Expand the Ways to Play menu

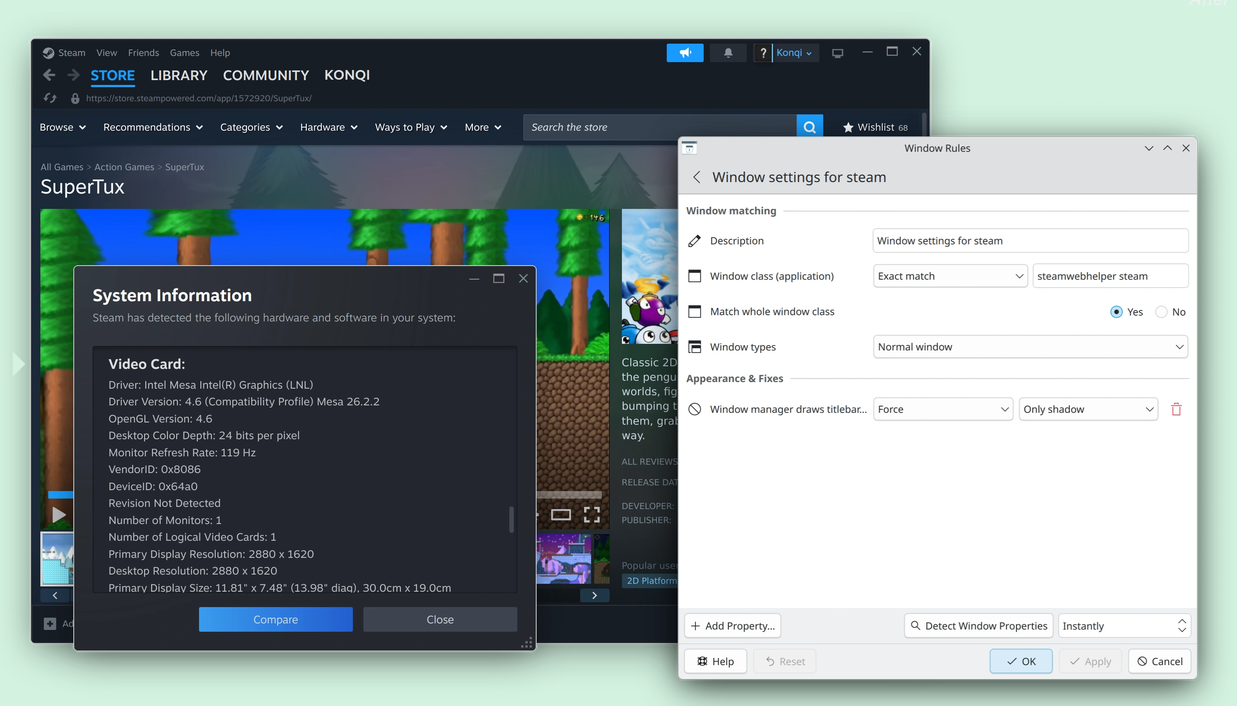[411, 127]
